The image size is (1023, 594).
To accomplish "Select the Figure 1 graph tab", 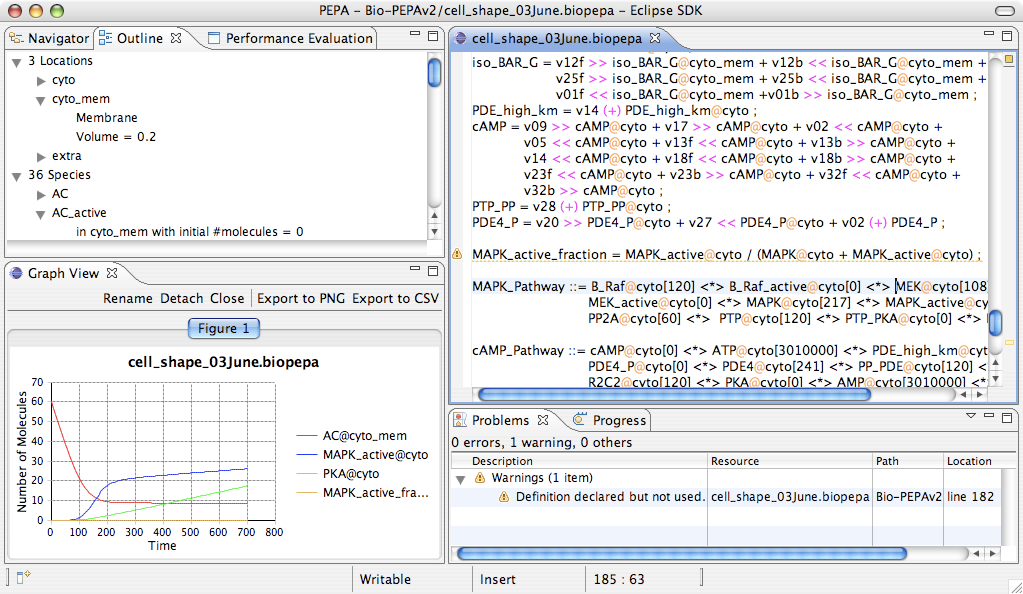I will tap(224, 328).
